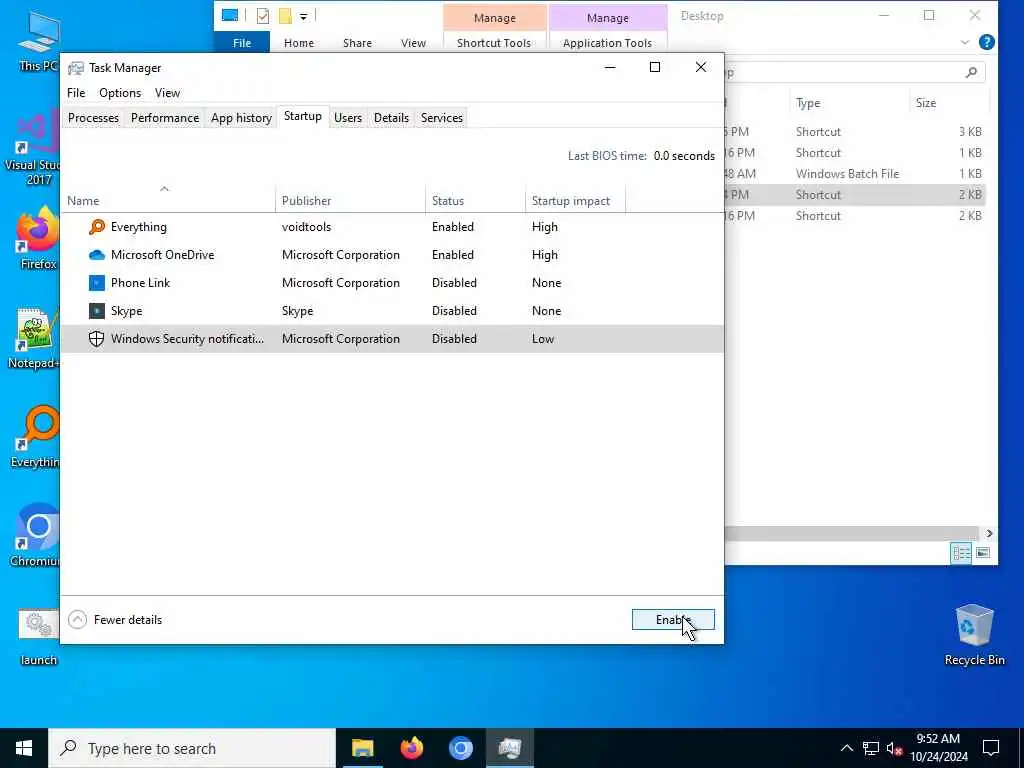The image size is (1024, 768).
Task: Click the Windows Security shield icon
Action: (97, 339)
